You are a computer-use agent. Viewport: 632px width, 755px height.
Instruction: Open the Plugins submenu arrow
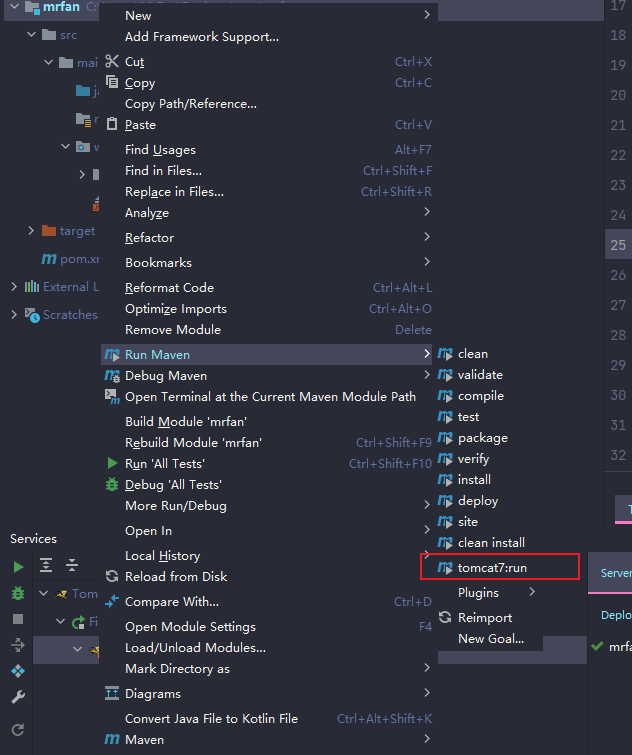(532, 592)
